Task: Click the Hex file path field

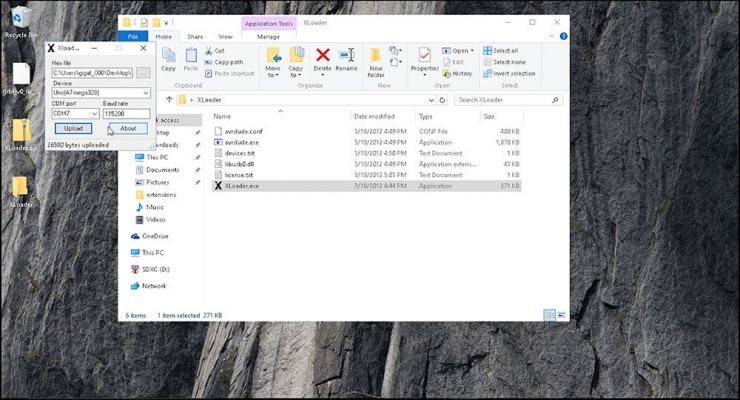Action: (x=92, y=73)
